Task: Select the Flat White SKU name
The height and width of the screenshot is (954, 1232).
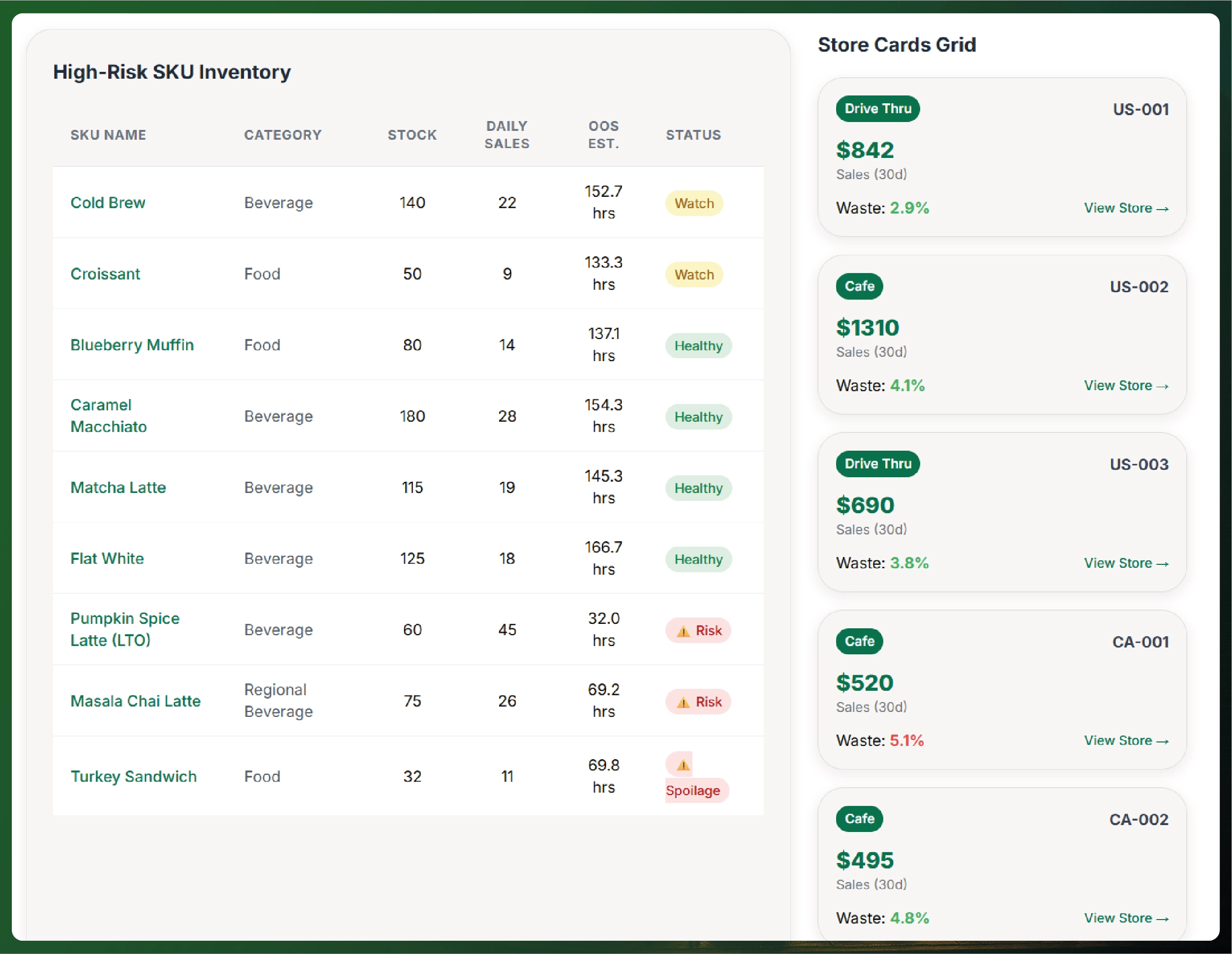Action: point(107,558)
